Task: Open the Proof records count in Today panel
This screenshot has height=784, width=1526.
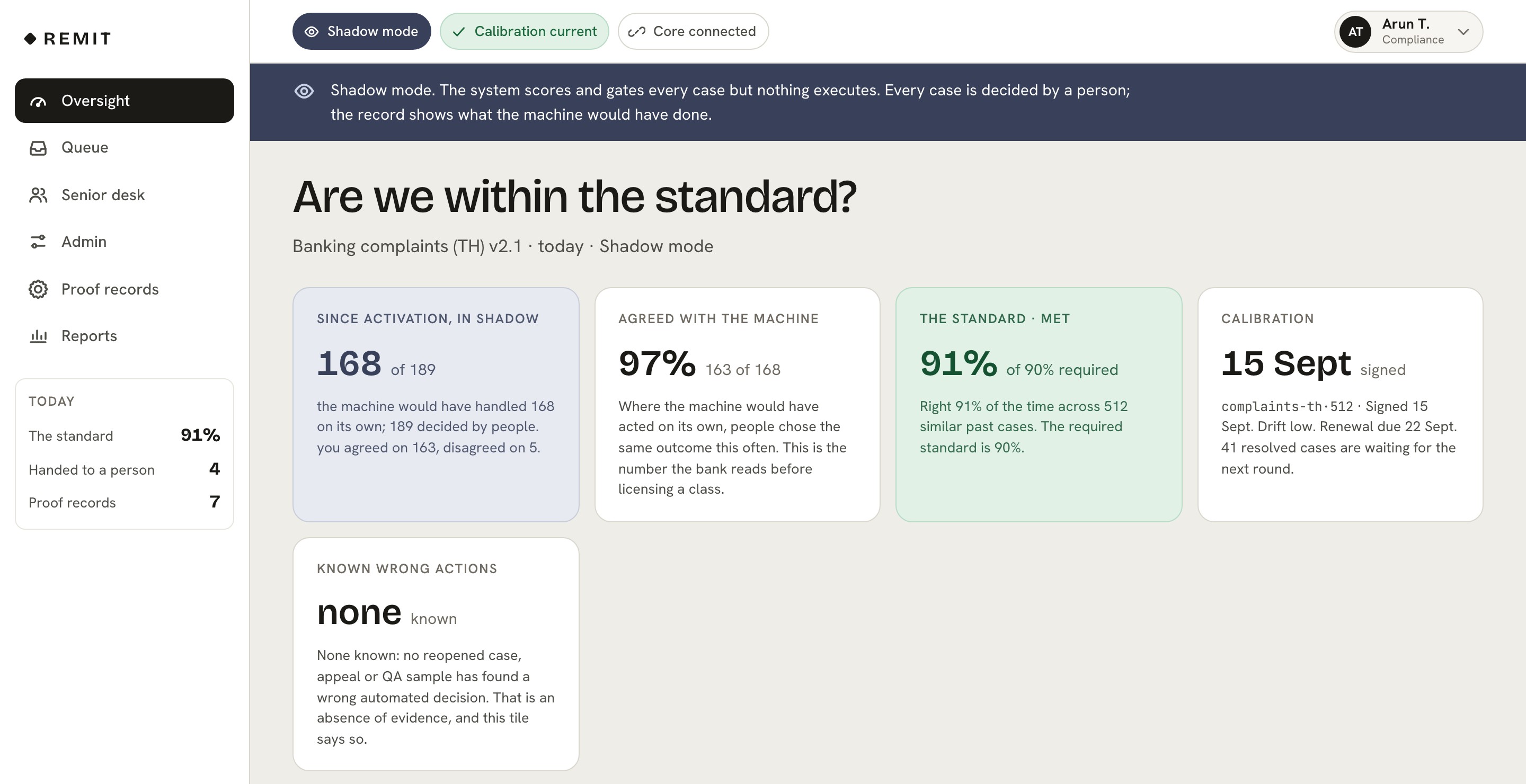Action: click(125, 503)
